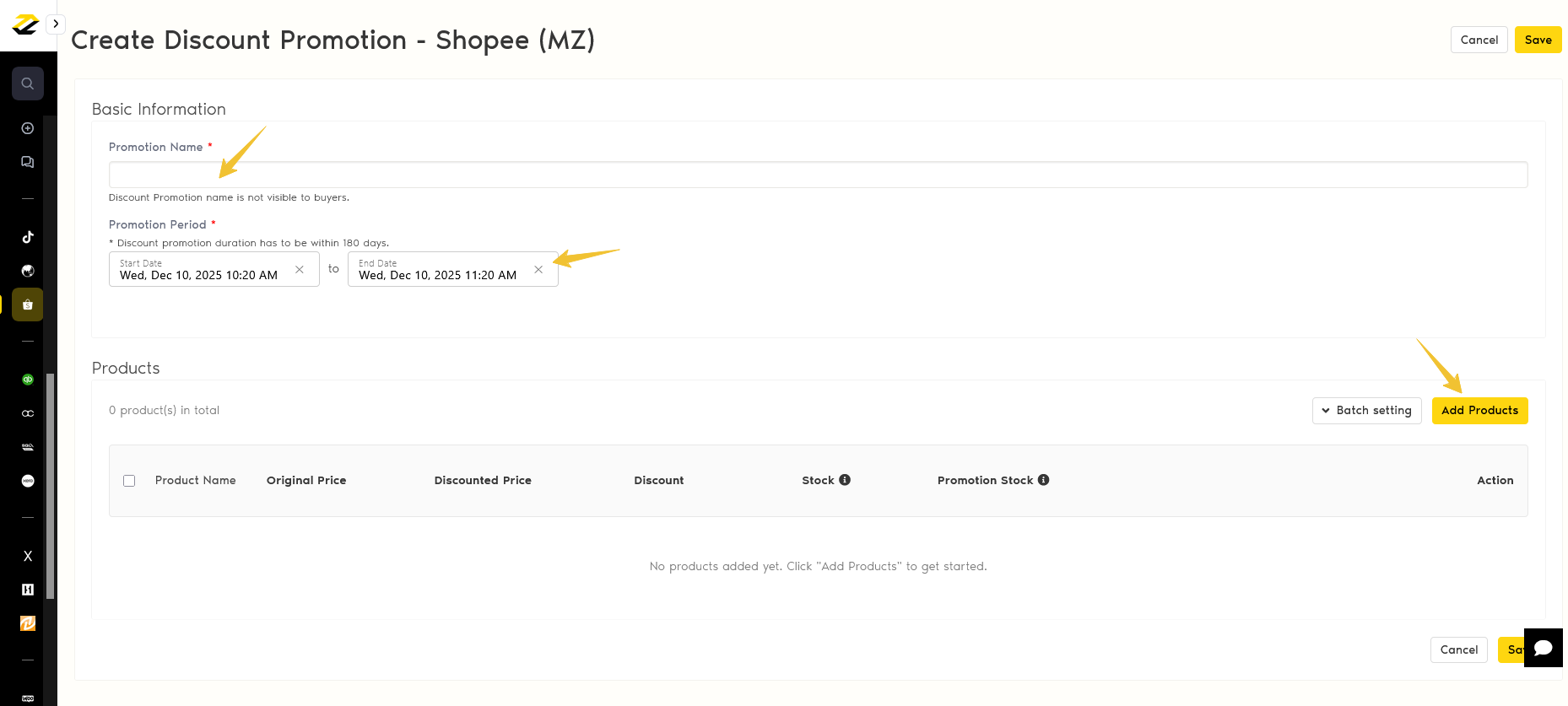1568x706 pixels.
Task: Tick the select-all products checkbox
Action: [x=129, y=481]
